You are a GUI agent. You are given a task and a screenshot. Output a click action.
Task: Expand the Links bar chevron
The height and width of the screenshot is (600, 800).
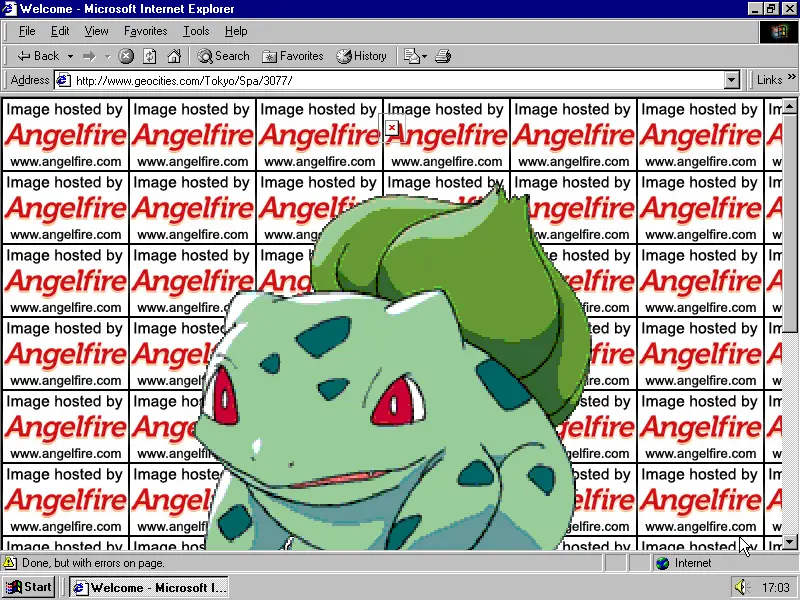[x=790, y=79]
